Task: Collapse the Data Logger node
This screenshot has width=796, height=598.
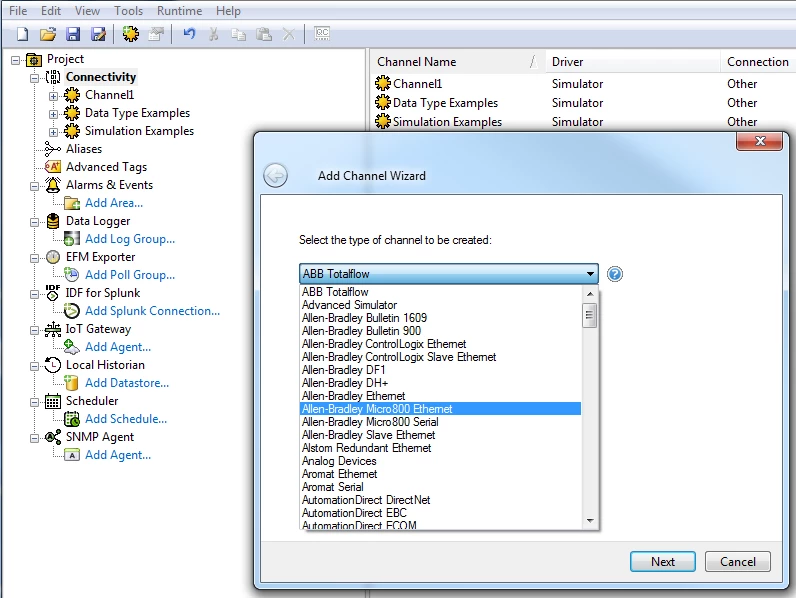Action: pyautogui.click(x=35, y=222)
